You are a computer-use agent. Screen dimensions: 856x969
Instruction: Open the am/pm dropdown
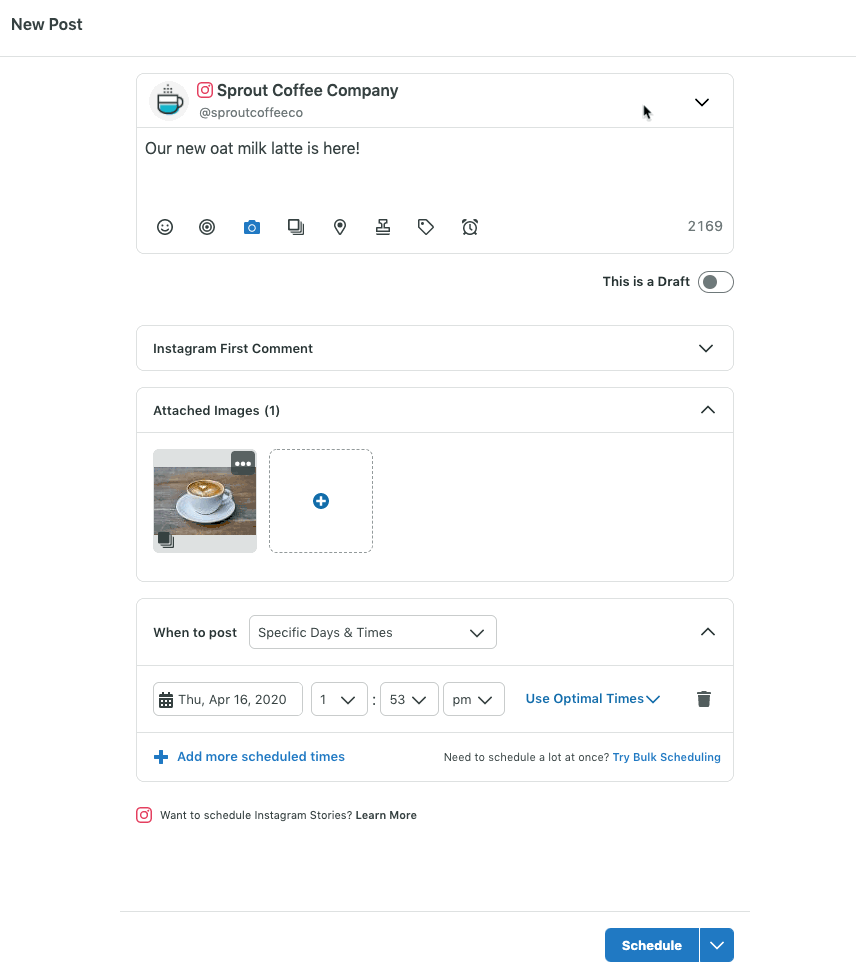[x=473, y=699]
